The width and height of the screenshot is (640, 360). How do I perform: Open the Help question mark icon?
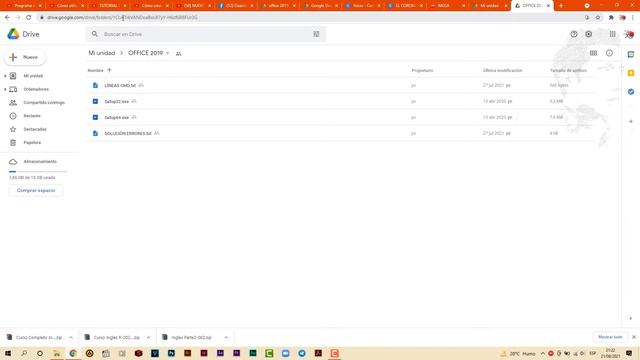point(574,34)
